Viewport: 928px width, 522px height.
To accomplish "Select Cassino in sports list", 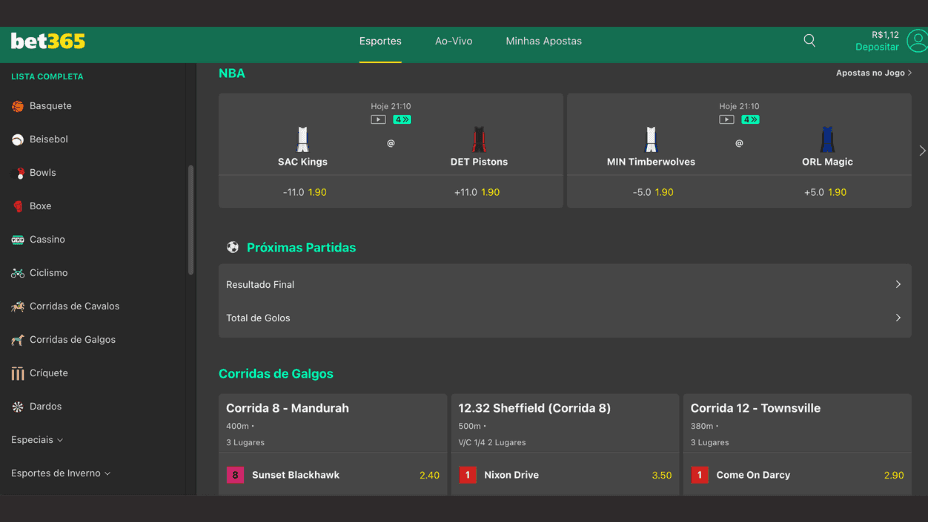I will click(47, 239).
